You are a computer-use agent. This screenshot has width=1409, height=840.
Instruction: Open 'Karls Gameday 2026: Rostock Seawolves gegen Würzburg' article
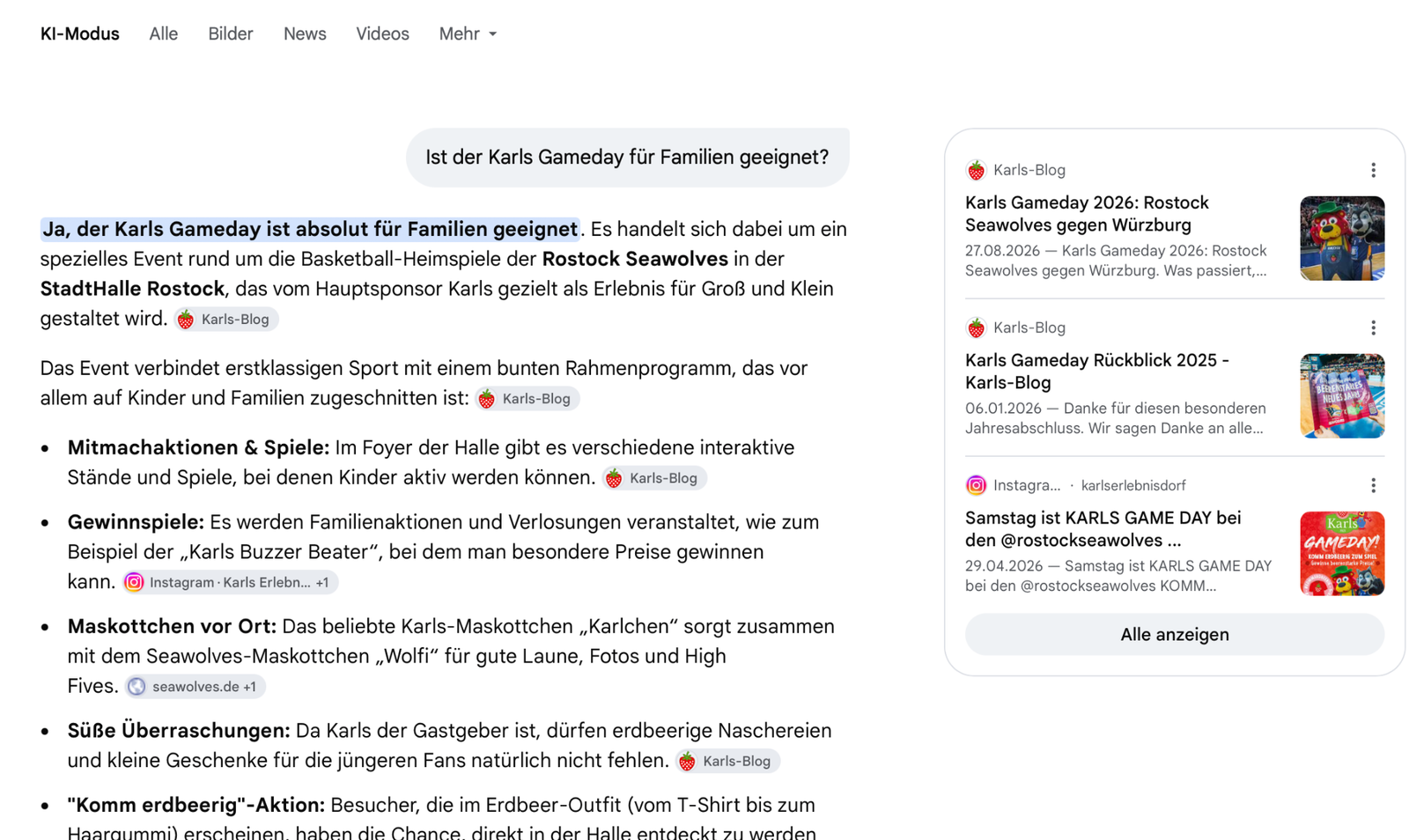tap(1087, 214)
